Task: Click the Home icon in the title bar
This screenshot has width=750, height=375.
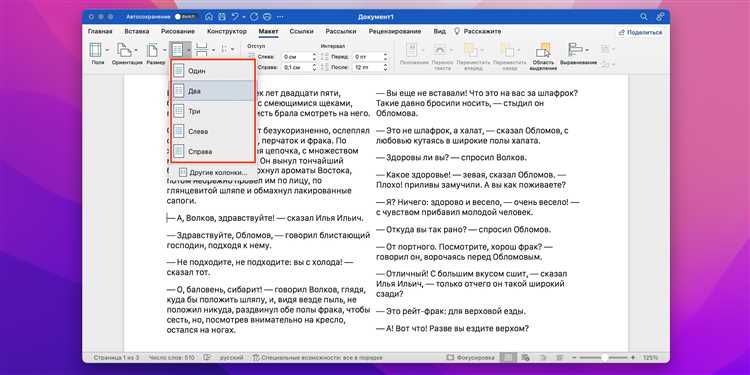Action: 209,17
